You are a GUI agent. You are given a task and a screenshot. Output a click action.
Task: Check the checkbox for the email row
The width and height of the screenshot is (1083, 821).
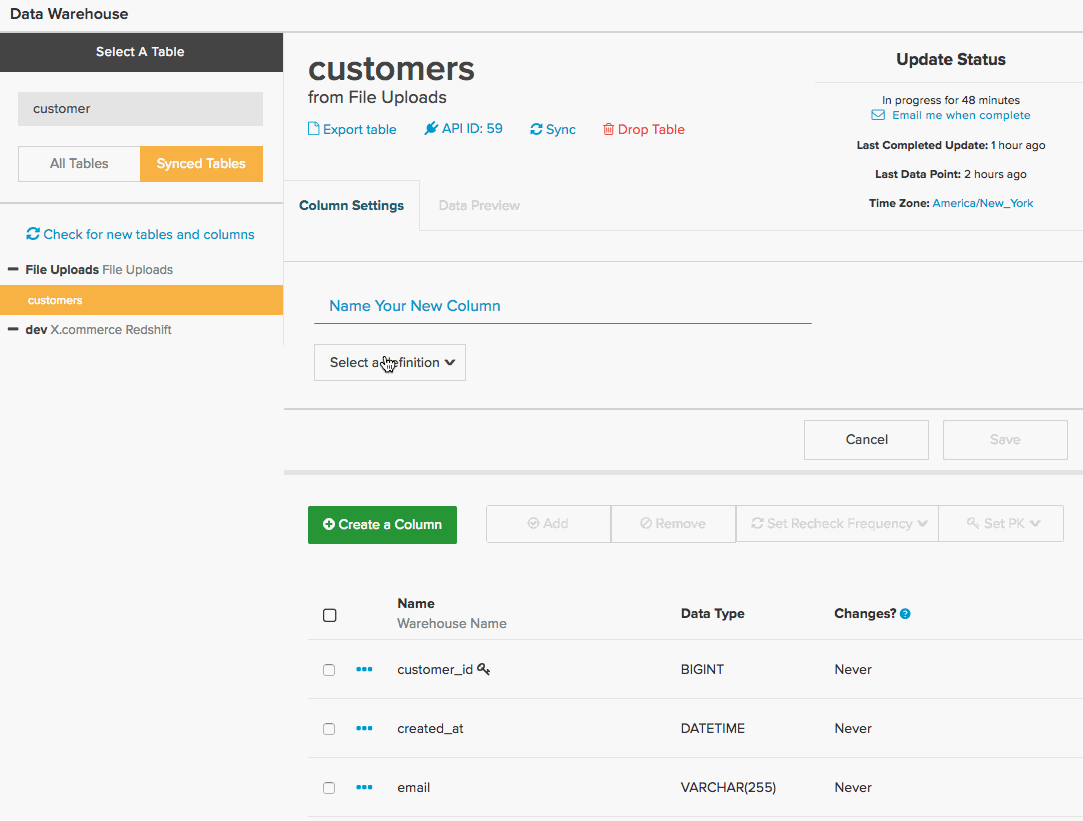pyautogui.click(x=329, y=787)
